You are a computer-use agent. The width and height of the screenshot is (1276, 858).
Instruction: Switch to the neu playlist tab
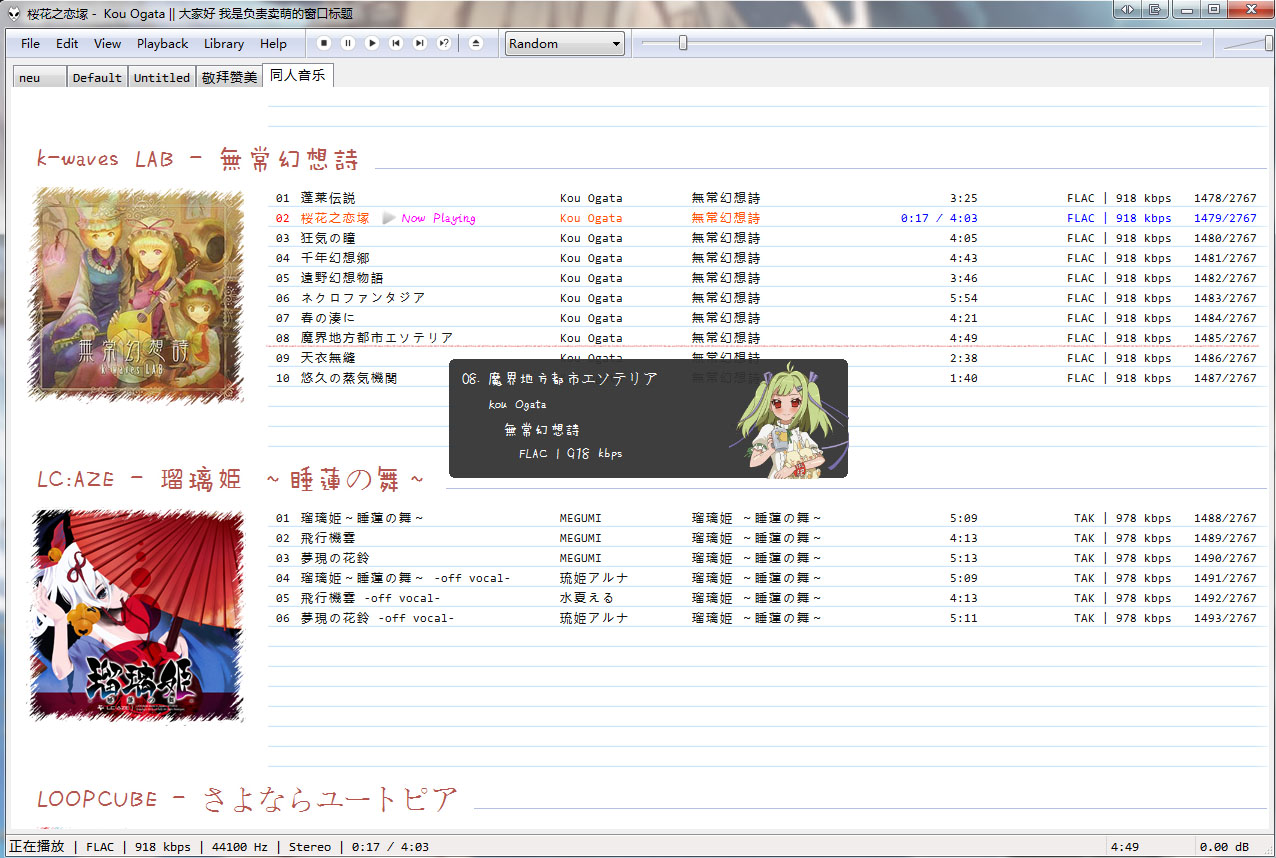pos(39,77)
